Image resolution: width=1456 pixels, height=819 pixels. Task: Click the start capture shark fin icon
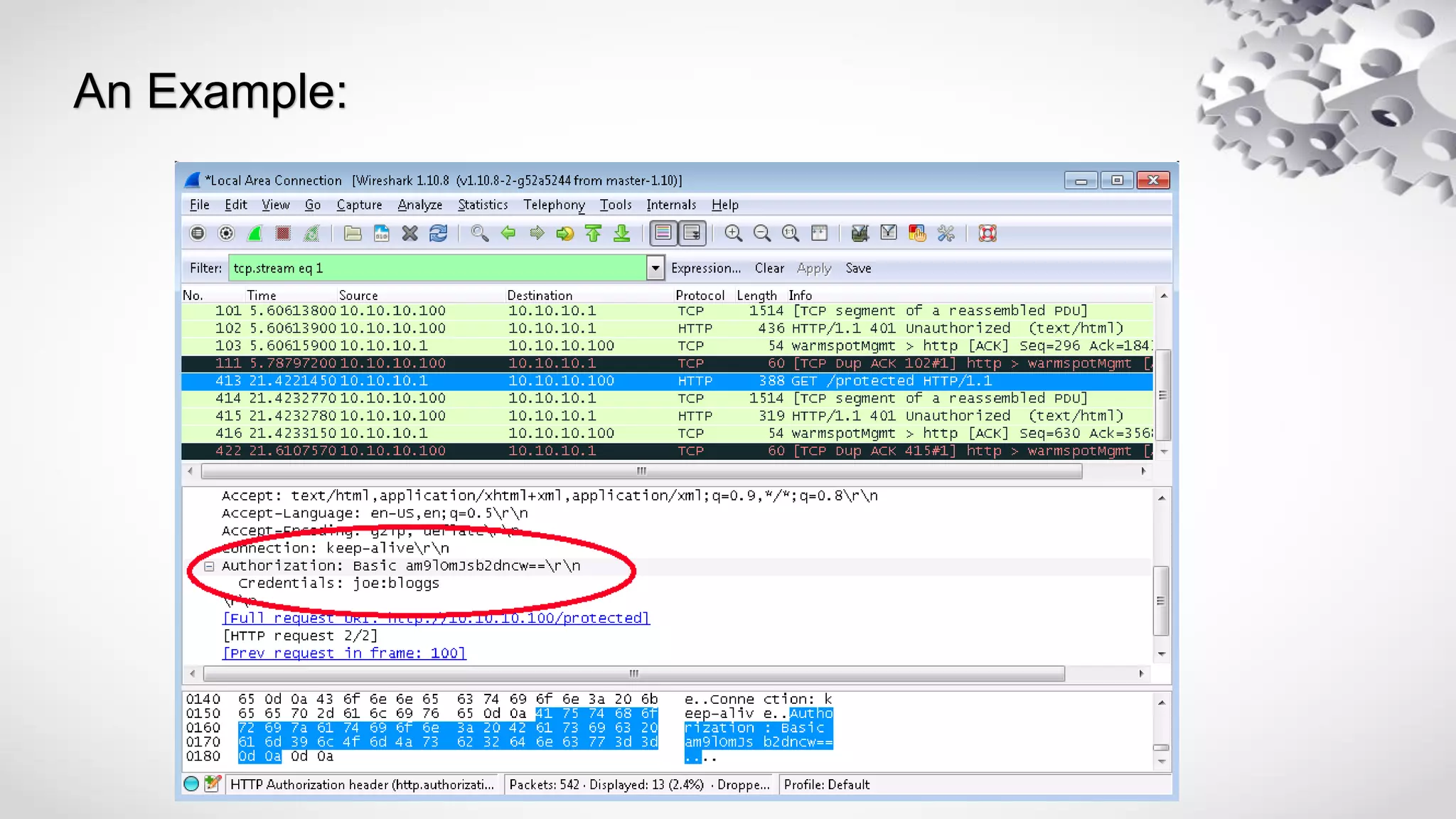point(255,233)
